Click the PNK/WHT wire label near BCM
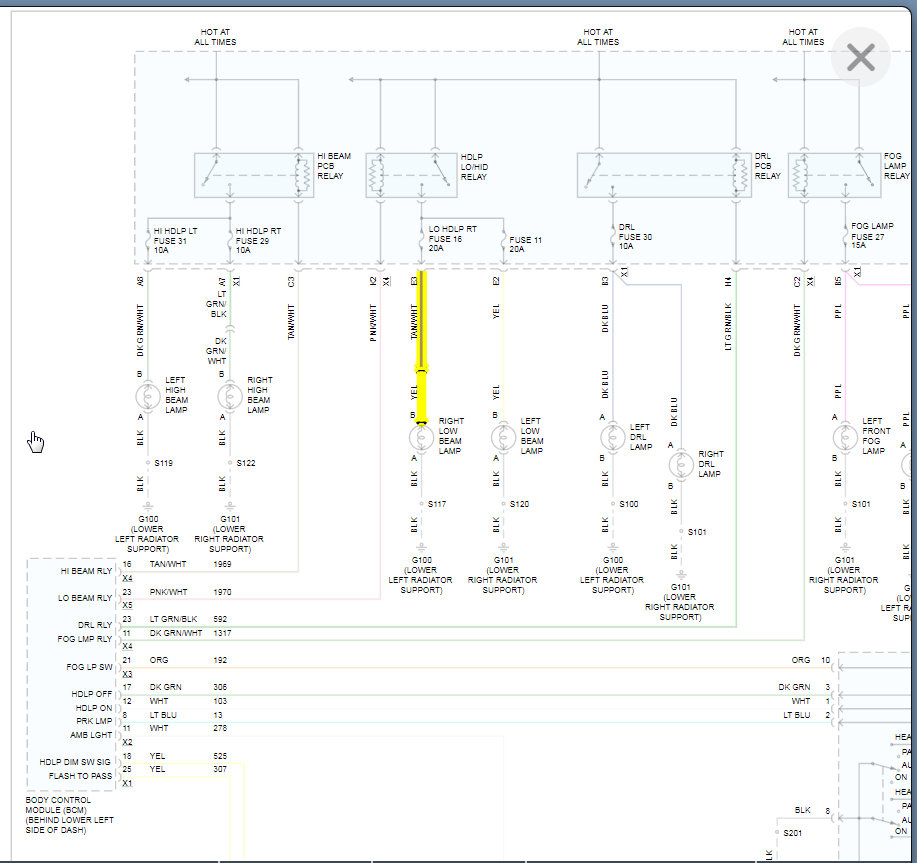This screenshot has width=917, height=863. [168, 592]
